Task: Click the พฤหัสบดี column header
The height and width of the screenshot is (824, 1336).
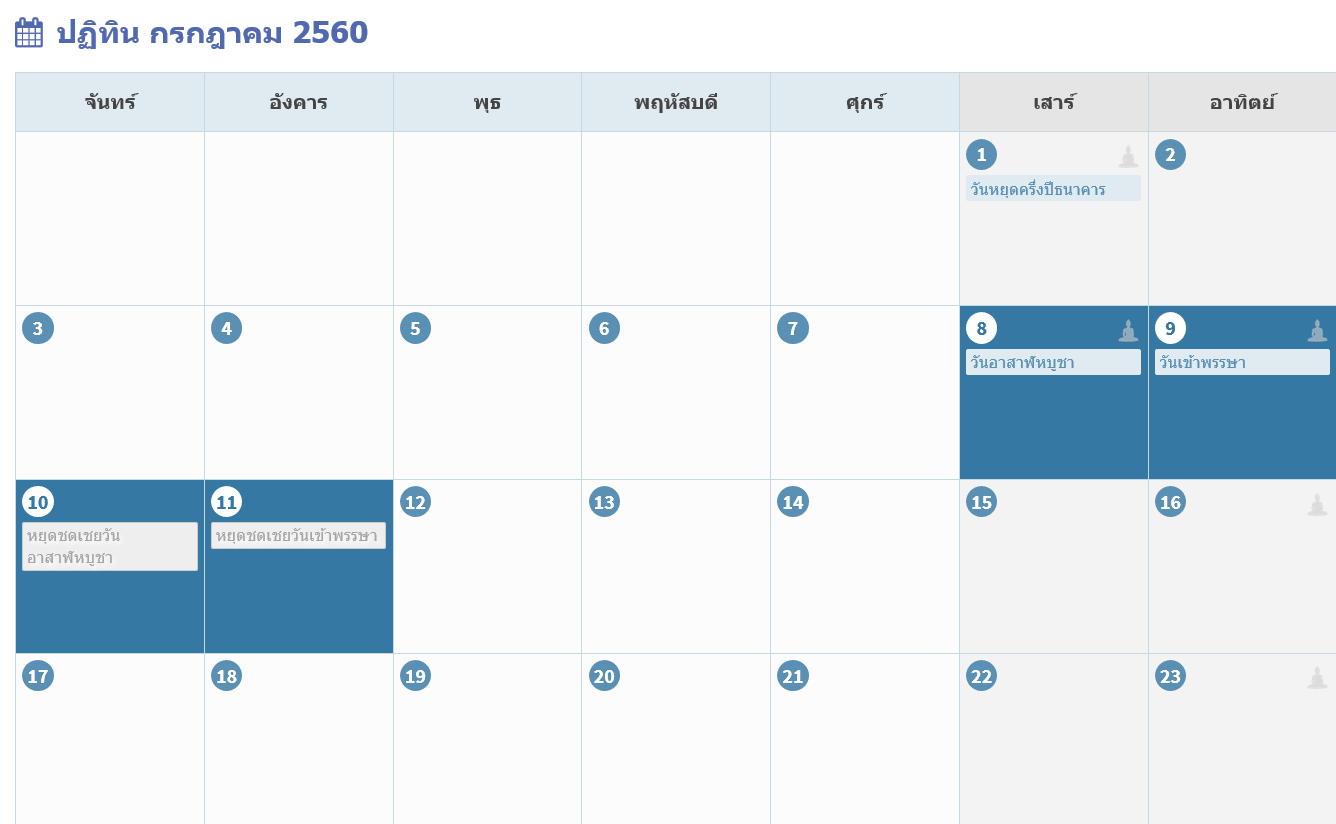Action: point(676,102)
